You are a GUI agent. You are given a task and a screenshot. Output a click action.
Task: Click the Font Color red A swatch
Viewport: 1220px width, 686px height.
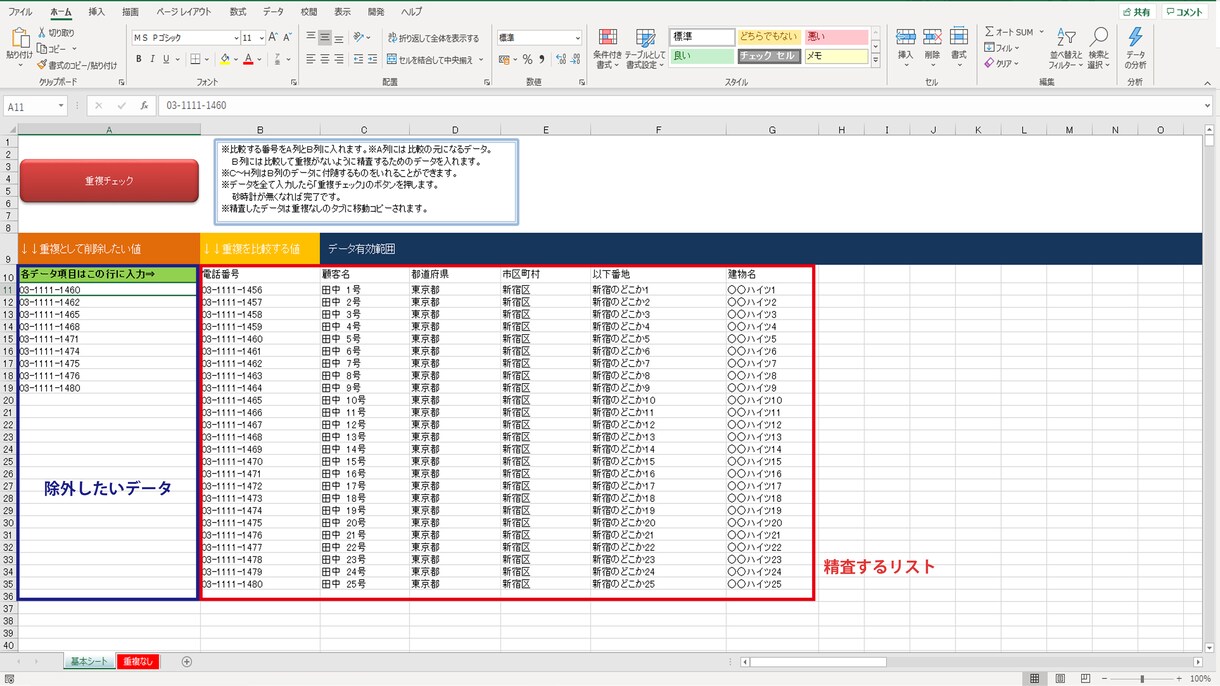tap(248, 60)
